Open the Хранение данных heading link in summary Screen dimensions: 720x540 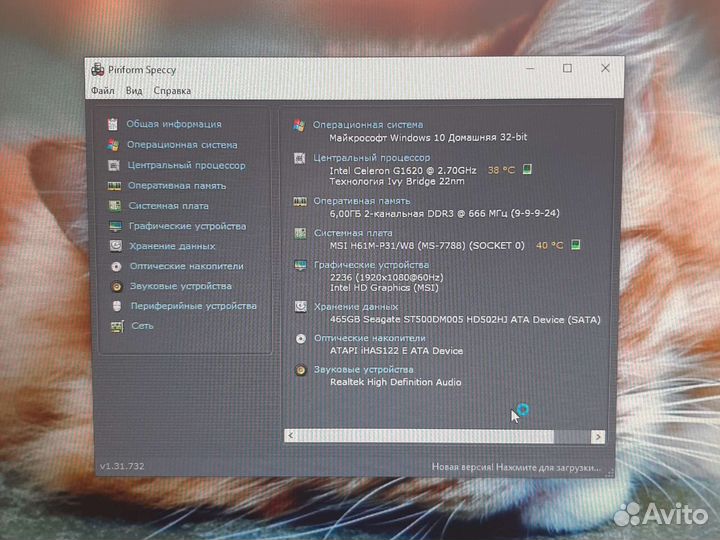tap(356, 307)
